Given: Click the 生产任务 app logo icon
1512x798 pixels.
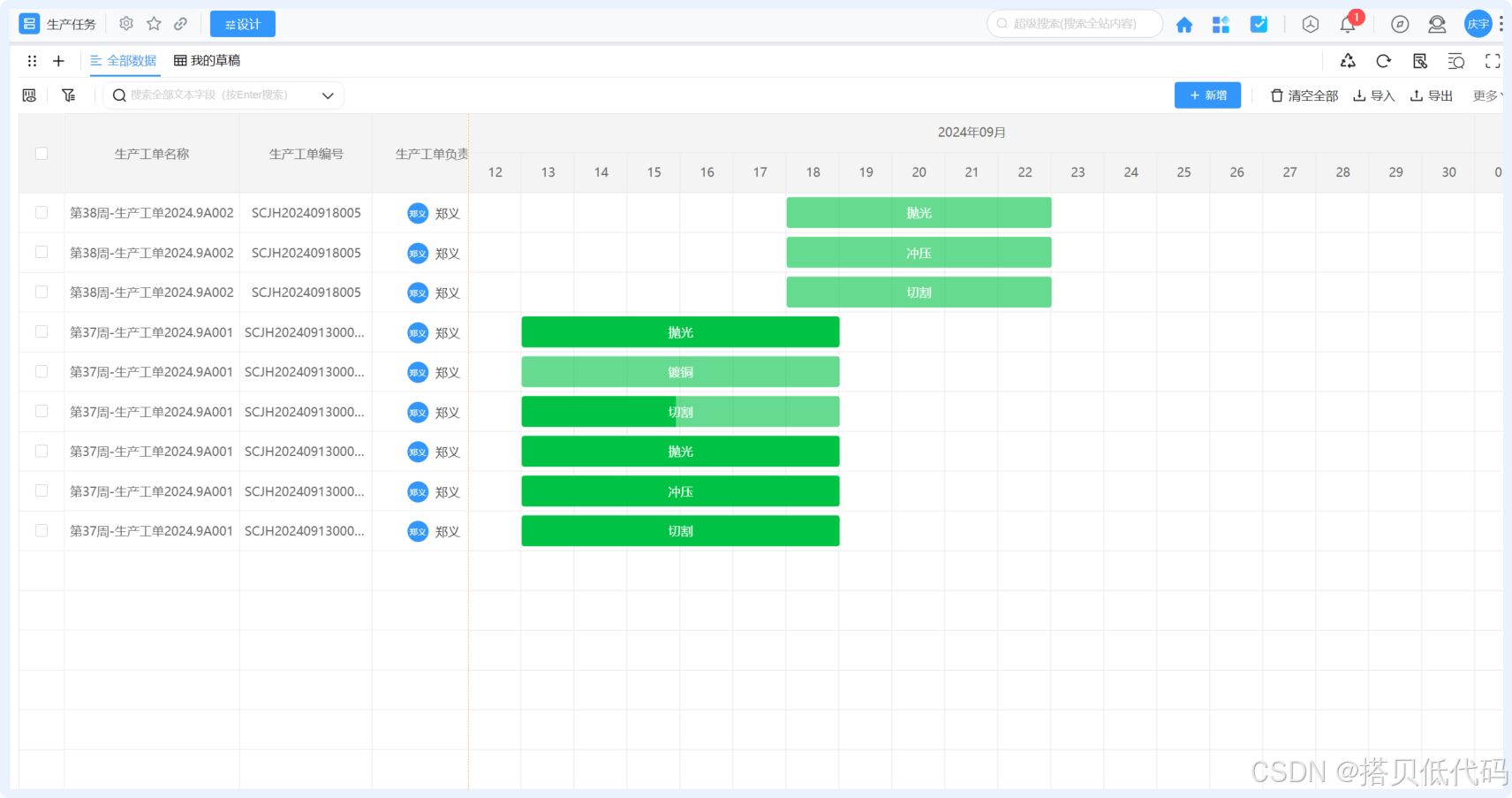Looking at the screenshot, I should (29, 24).
